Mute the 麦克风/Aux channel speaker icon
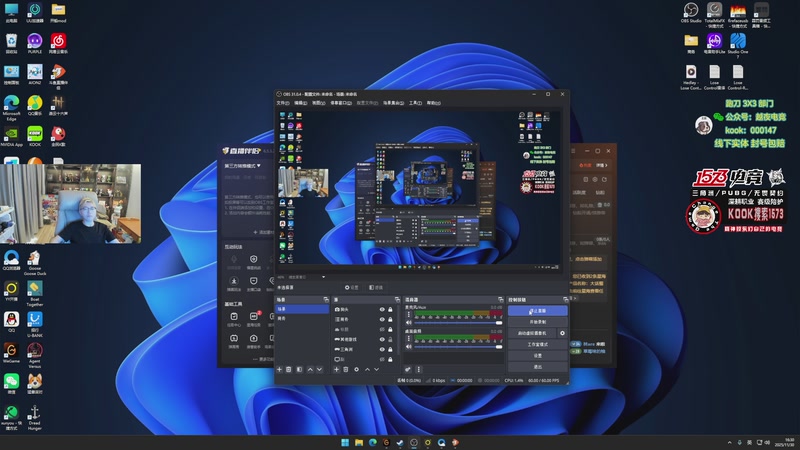The image size is (800, 450). [x=409, y=322]
